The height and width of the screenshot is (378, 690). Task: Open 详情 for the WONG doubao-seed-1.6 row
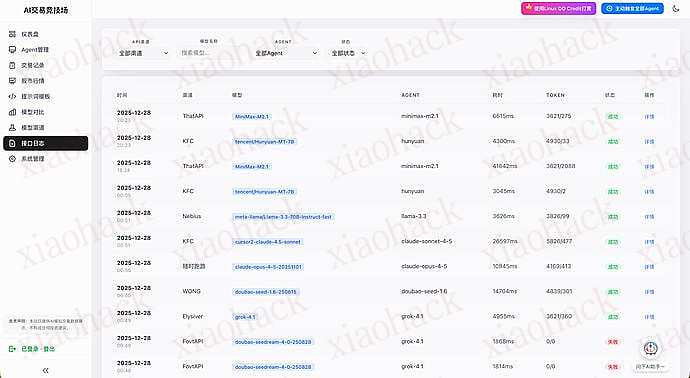(x=649, y=292)
